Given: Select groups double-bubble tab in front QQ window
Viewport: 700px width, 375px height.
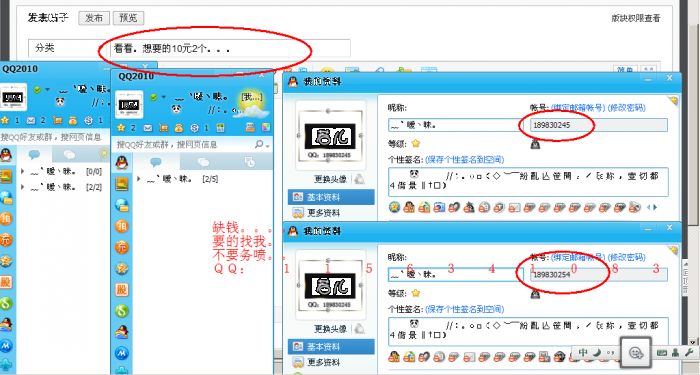Looking at the screenshot, I should [x=204, y=162].
